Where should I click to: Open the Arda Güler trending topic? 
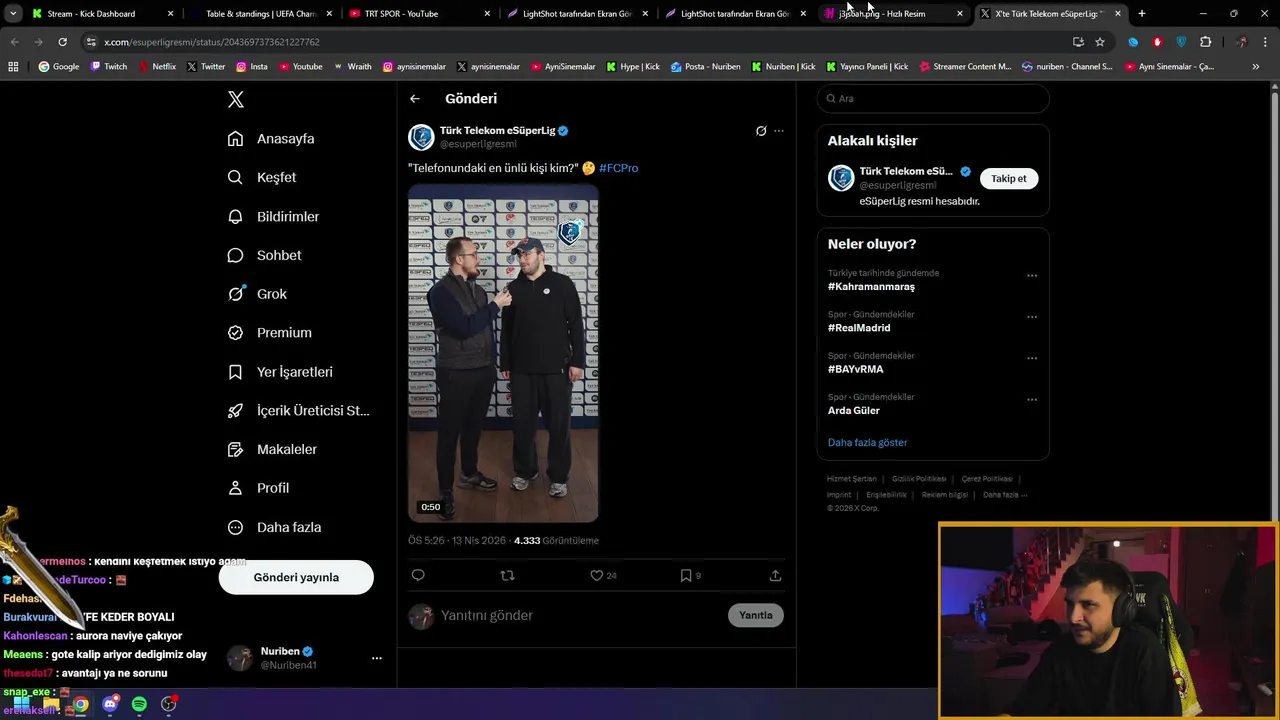click(854, 411)
